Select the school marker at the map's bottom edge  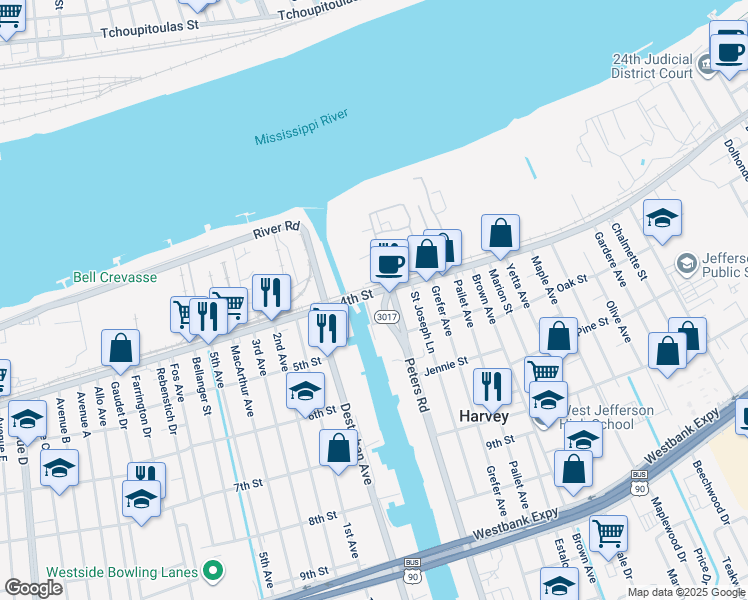[559, 584]
